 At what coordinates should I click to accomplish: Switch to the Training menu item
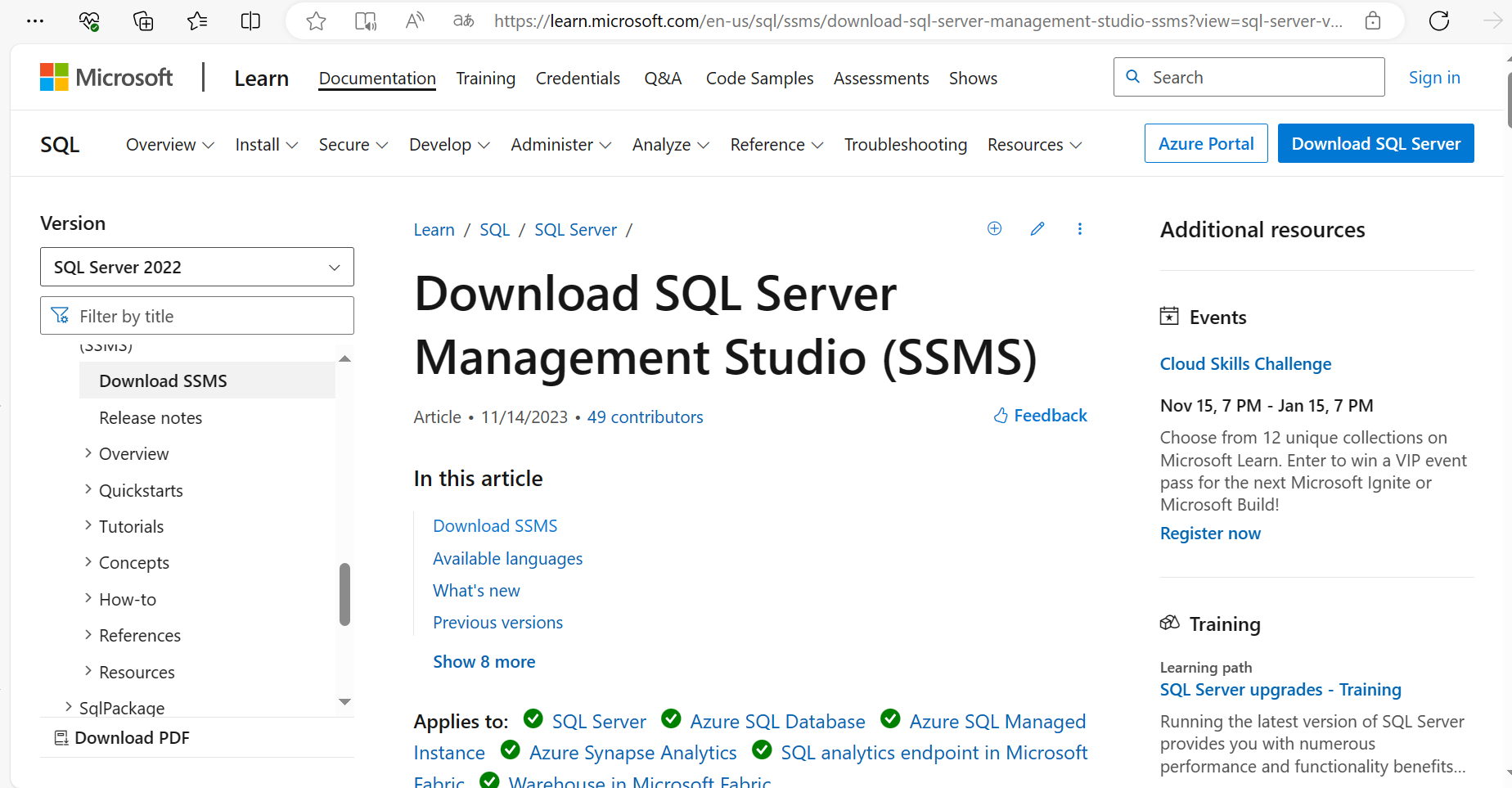(x=485, y=78)
